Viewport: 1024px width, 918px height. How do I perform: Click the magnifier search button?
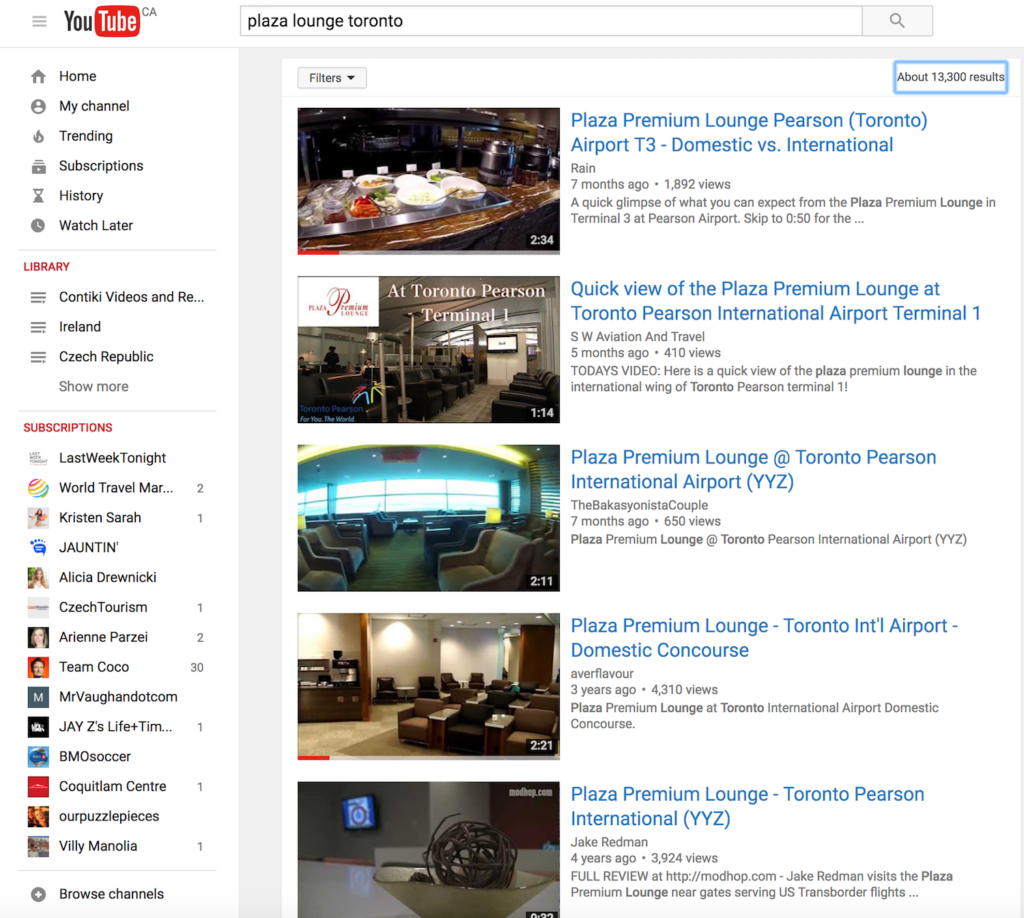tap(897, 21)
